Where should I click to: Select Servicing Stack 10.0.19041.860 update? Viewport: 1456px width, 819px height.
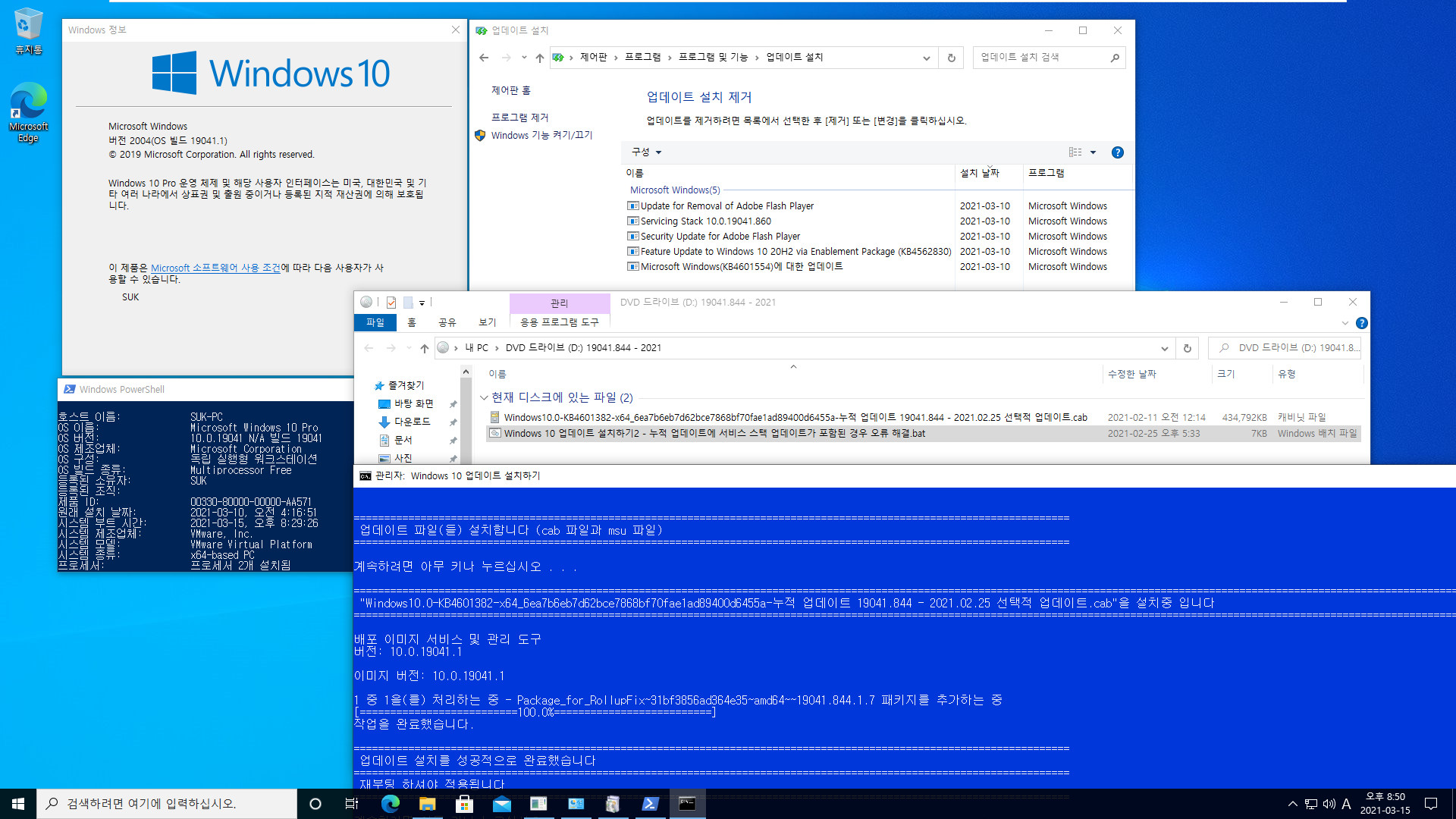coord(705,221)
